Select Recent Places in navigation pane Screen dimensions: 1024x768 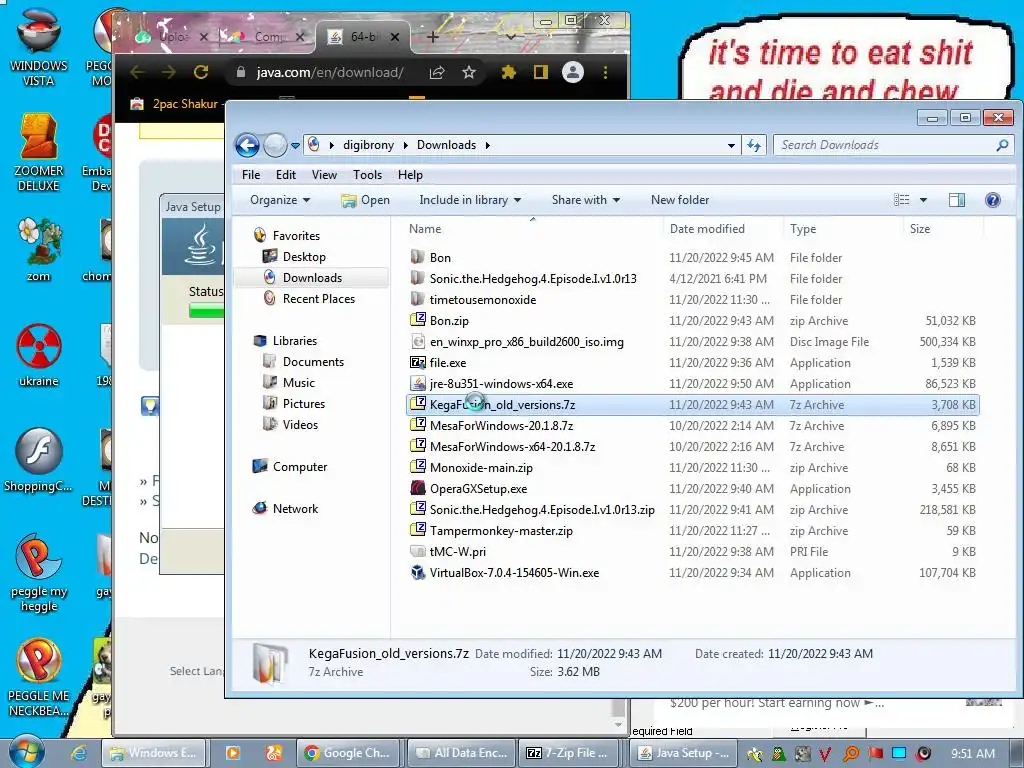coord(319,298)
